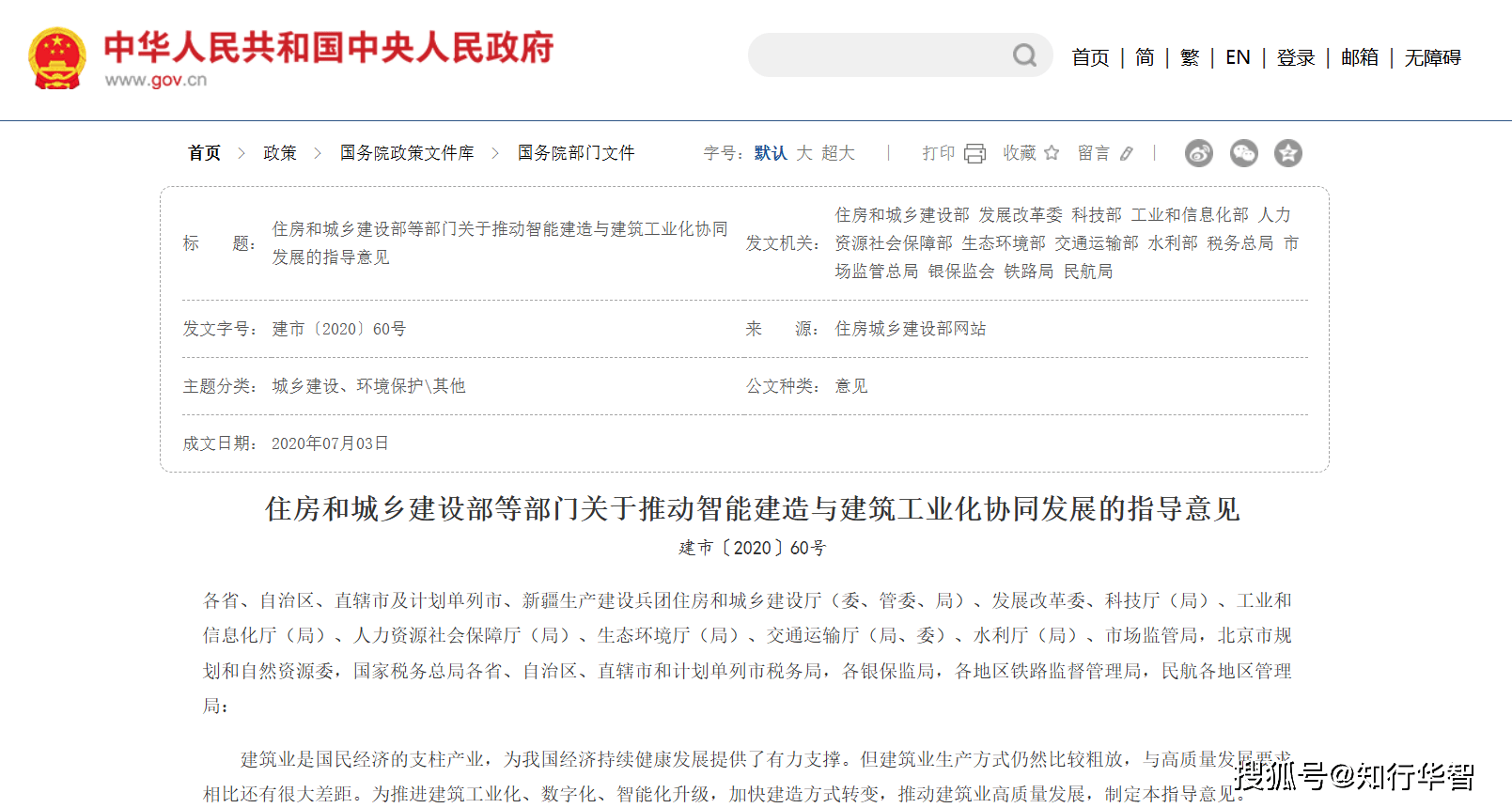Open the 无障碍 accessibility mode
This screenshot has height=808, width=1512.
[x=1432, y=57]
